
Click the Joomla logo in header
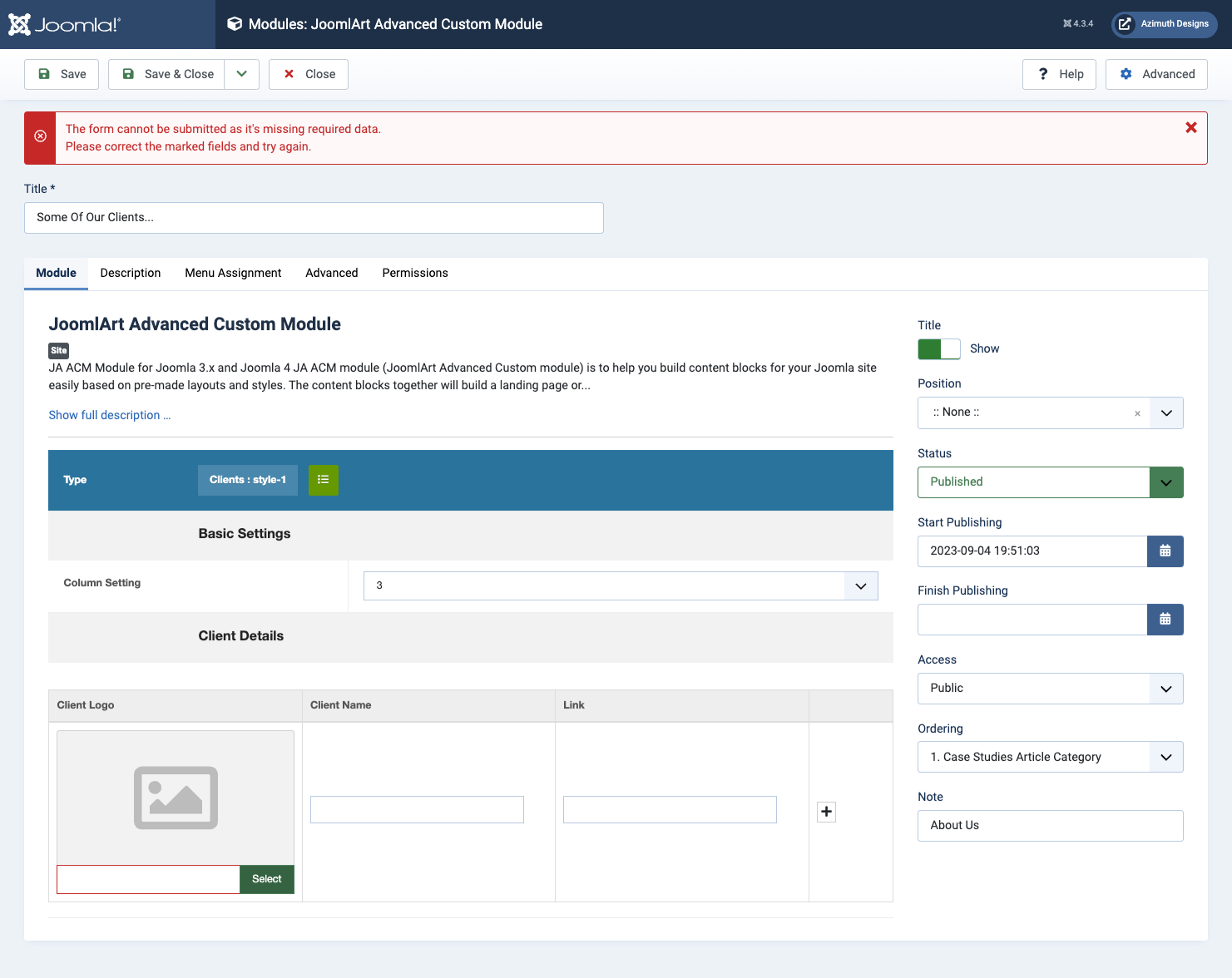point(65,24)
